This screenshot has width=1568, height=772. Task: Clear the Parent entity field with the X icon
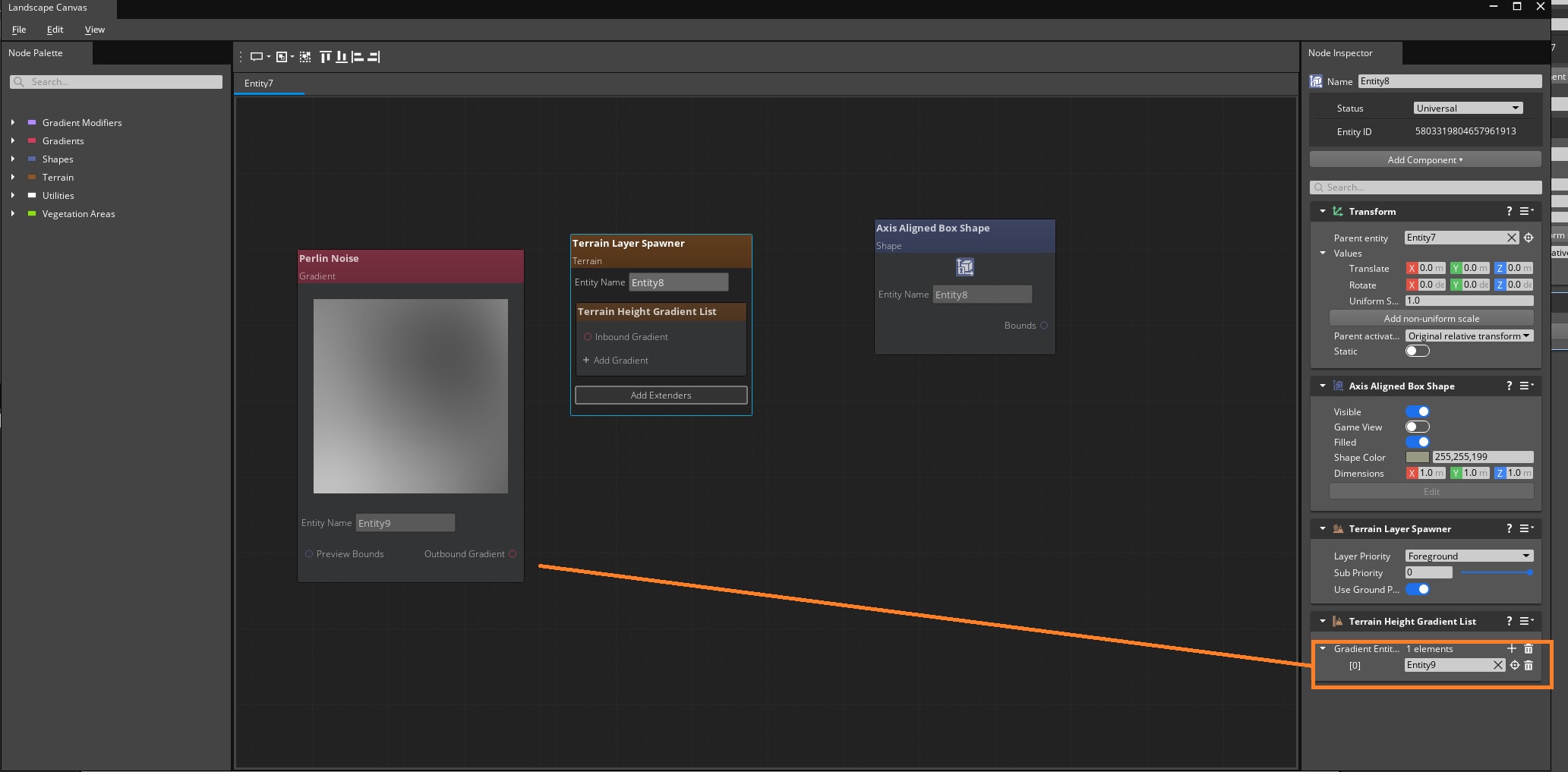click(x=1512, y=238)
